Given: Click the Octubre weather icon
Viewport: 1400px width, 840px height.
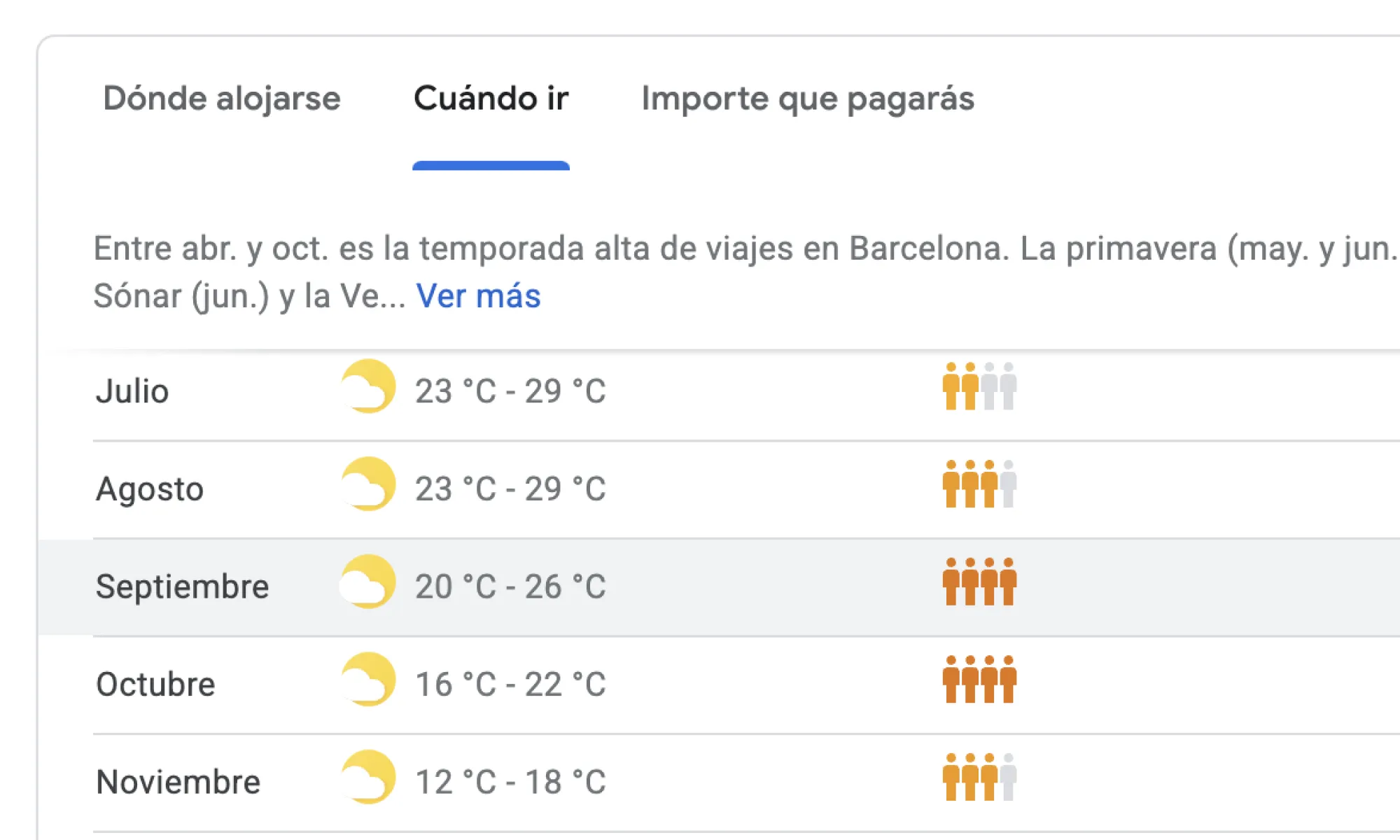Looking at the screenshot, I should coord(368,680).
